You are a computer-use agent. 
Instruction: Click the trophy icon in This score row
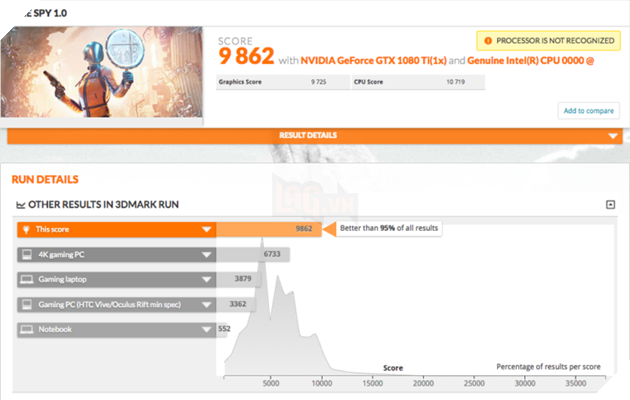tap(27, 230)
